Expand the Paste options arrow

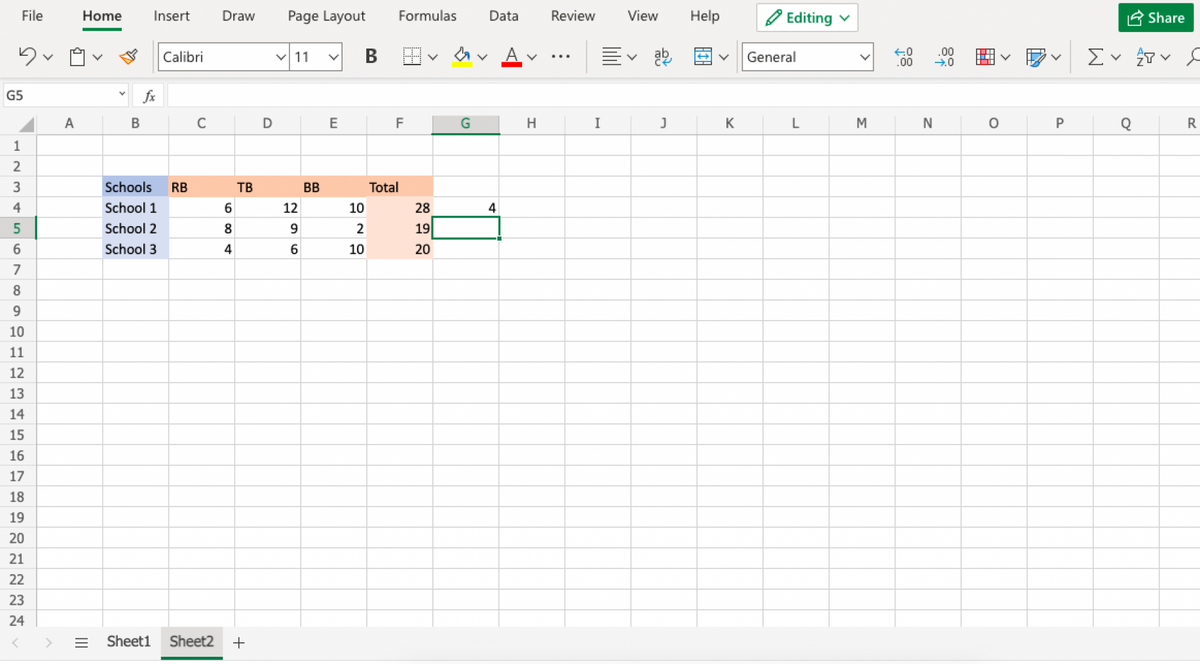coord(96,57)
